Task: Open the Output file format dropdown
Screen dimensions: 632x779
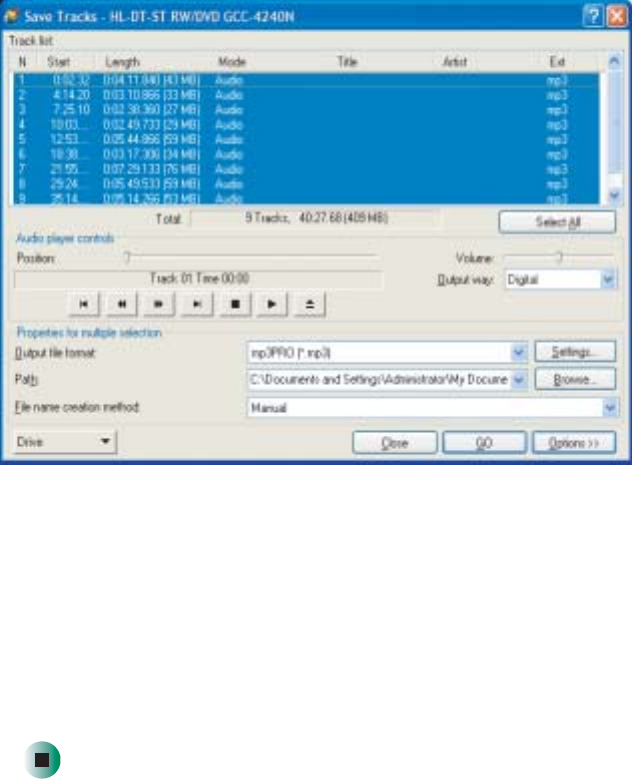Action: coord(519,353)
